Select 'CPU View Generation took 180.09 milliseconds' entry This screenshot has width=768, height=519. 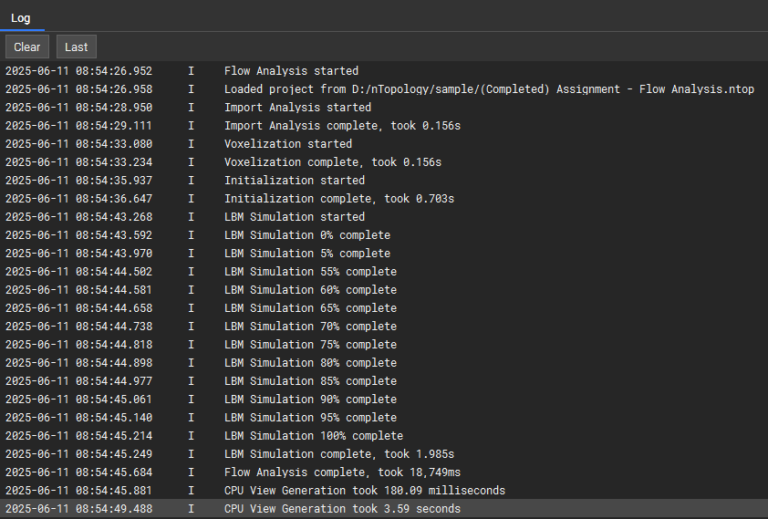pos(364,490)
